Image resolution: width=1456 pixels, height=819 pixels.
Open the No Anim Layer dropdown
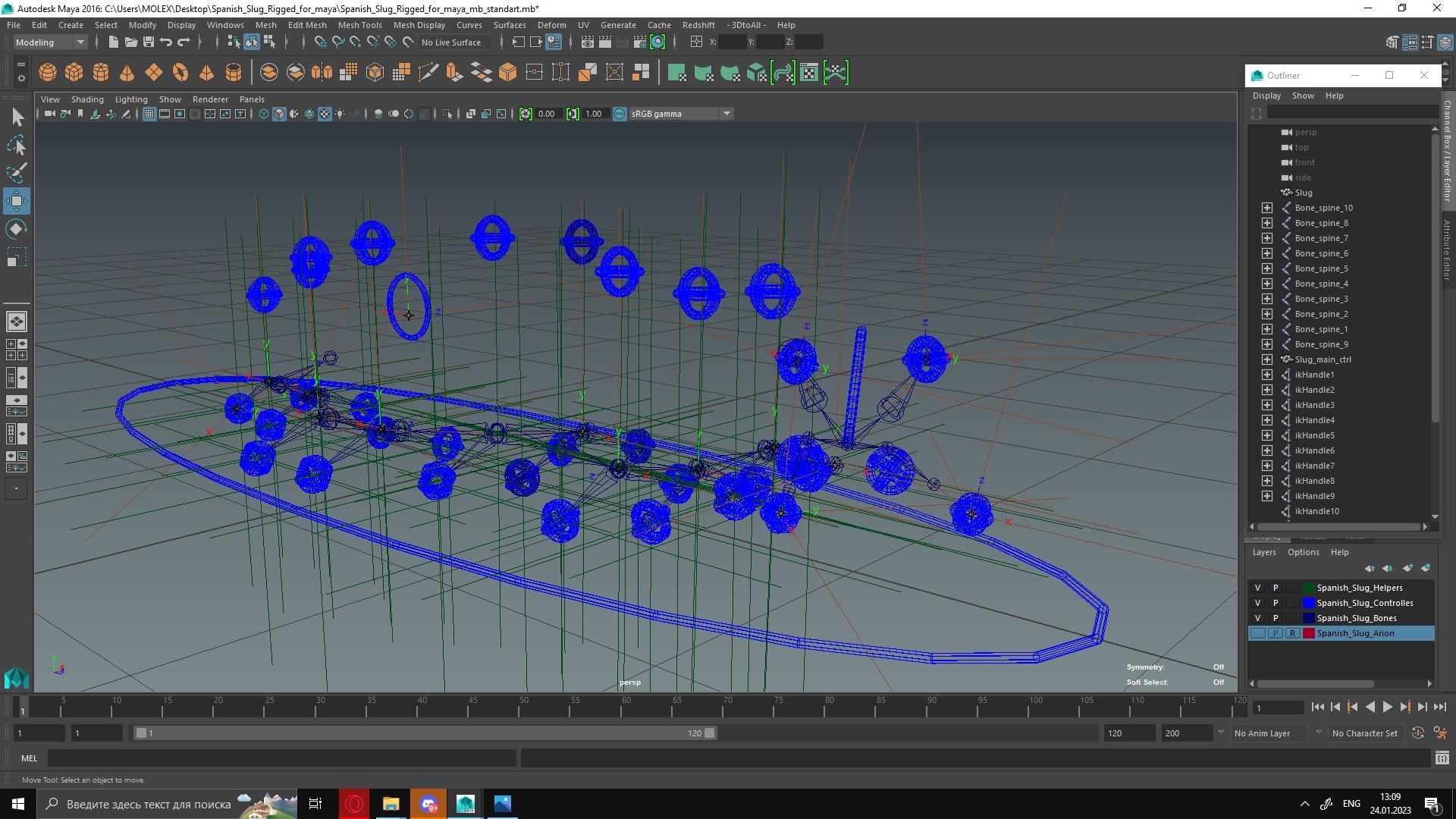tap(1277, 733)
